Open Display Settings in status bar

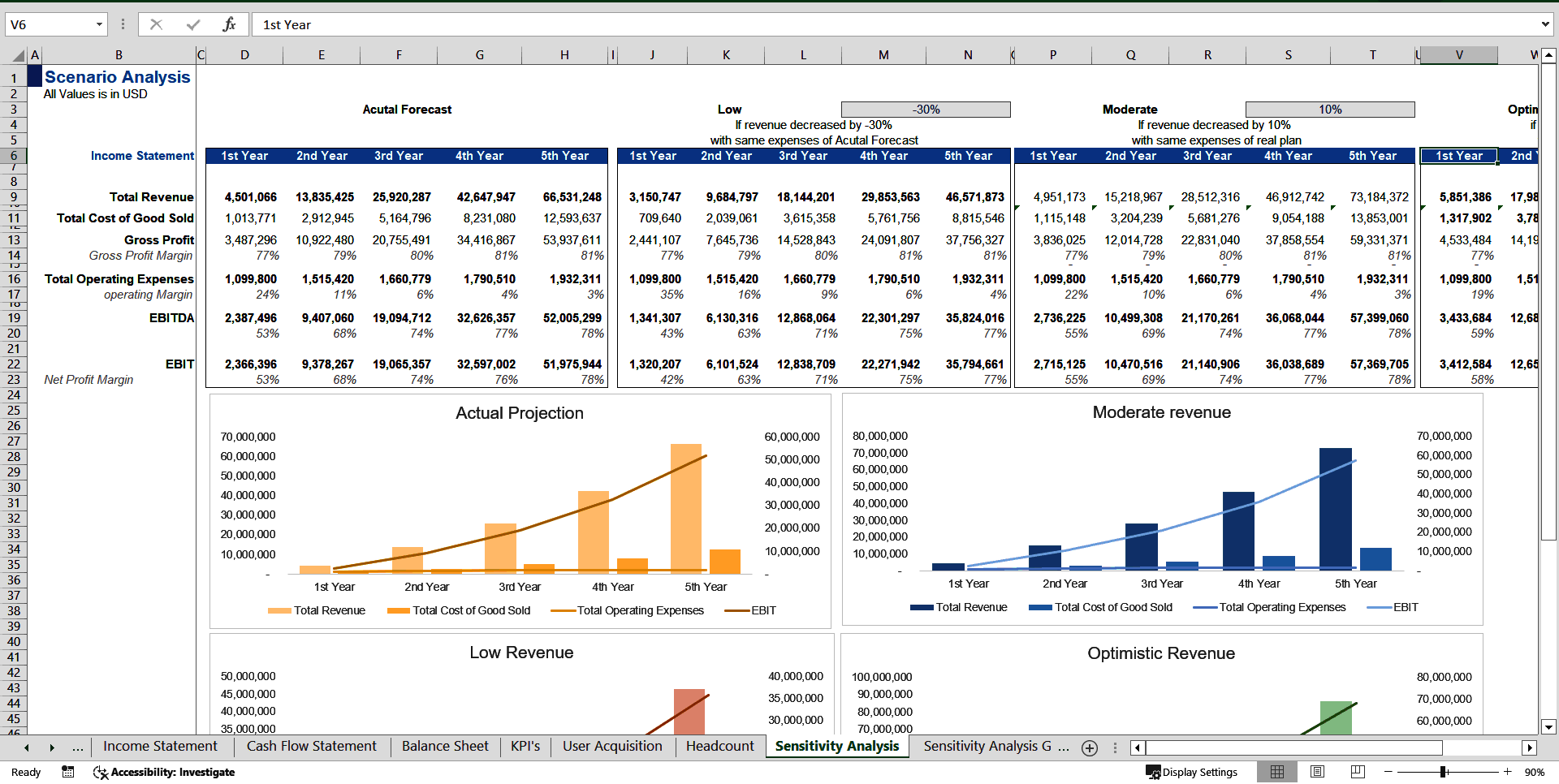[x=1191, y=772]
